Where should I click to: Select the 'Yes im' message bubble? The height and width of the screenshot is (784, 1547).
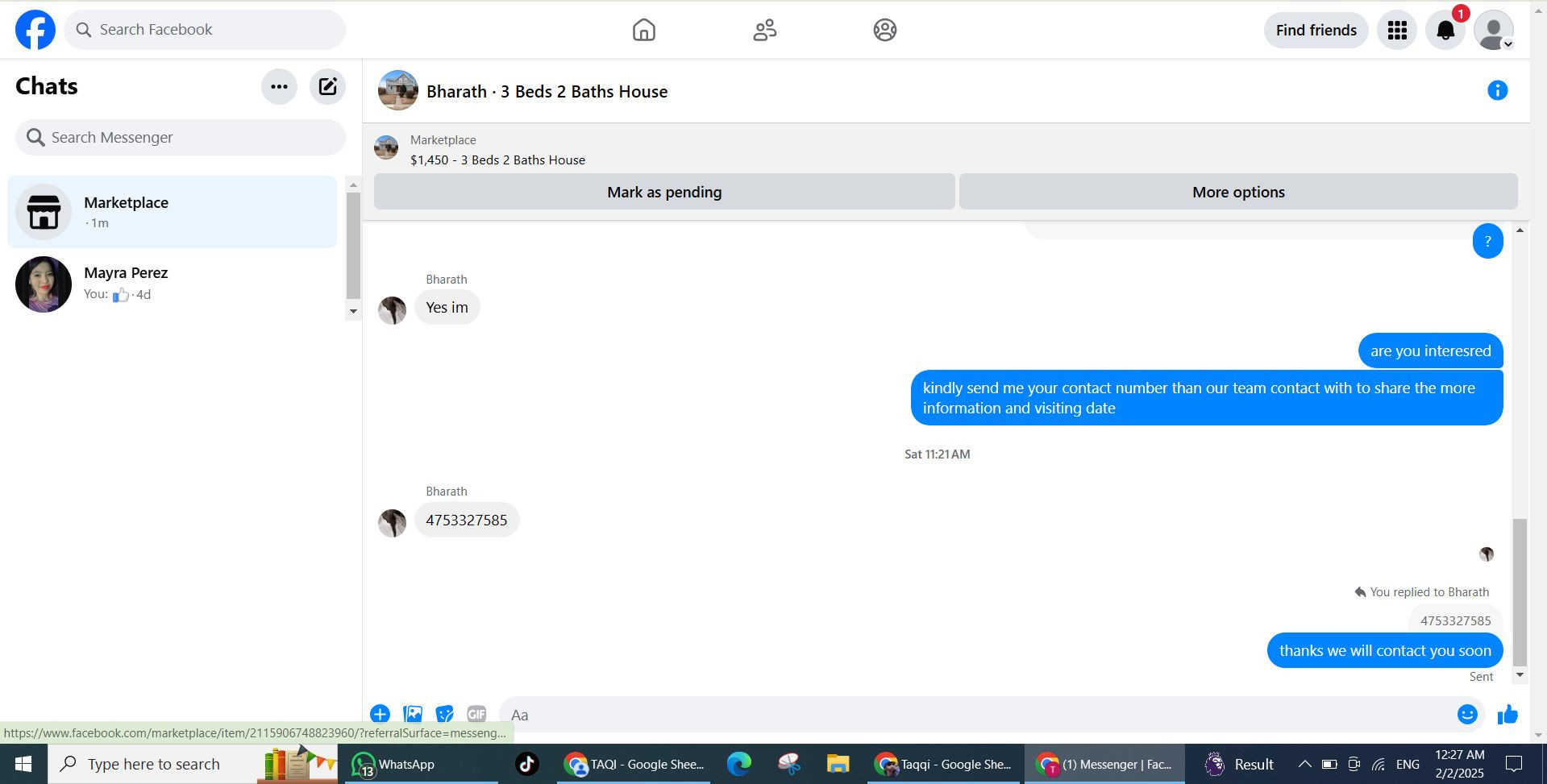(447, 308)
